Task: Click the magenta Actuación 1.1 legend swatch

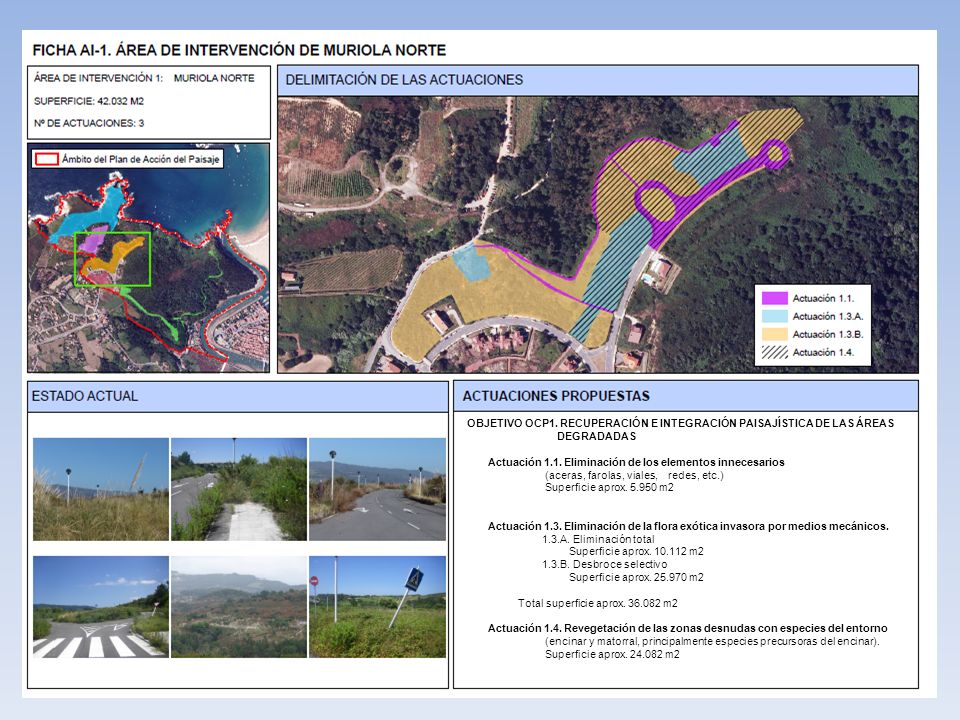Action: (x=774, y=298)
